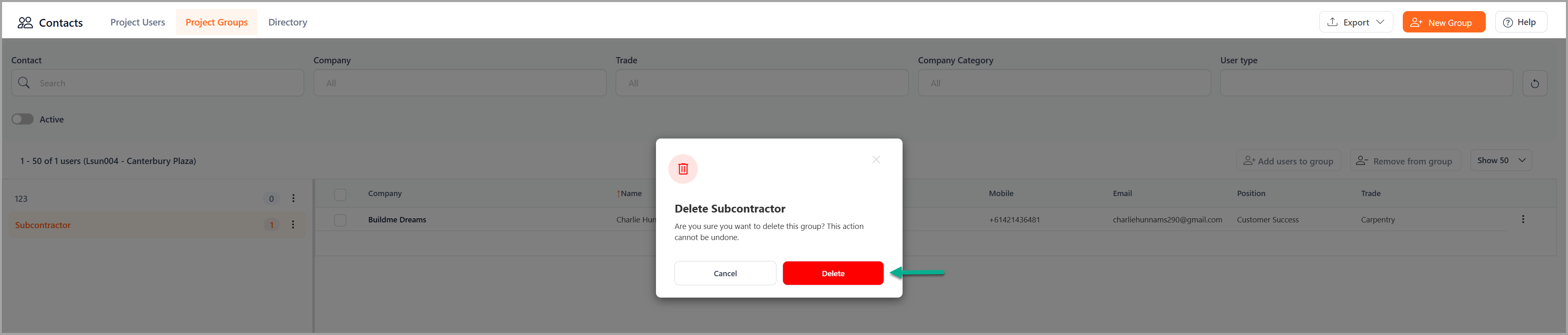Screen dimensions: 1568x335
Task: Close the Delete Subcontractor dialog with X
Action: [x=875, y=159]
